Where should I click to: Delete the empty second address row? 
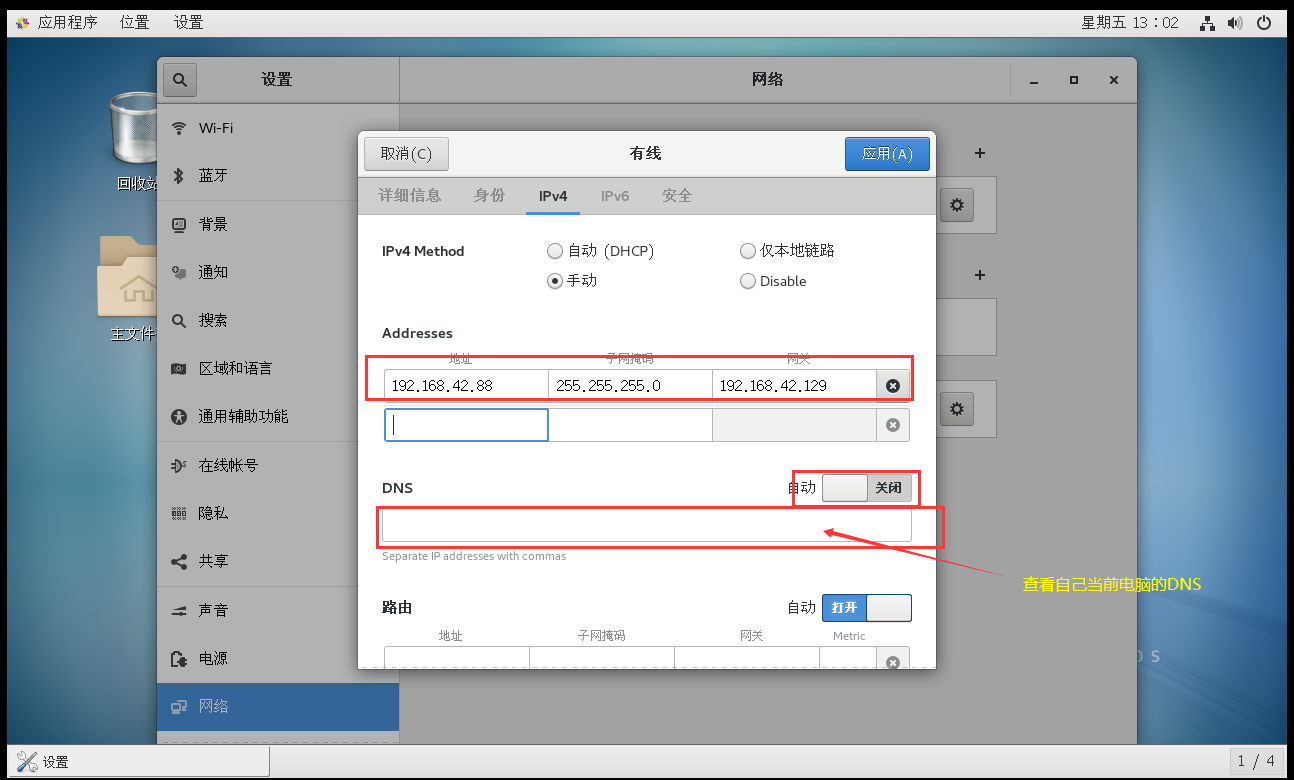coord(893,425)
